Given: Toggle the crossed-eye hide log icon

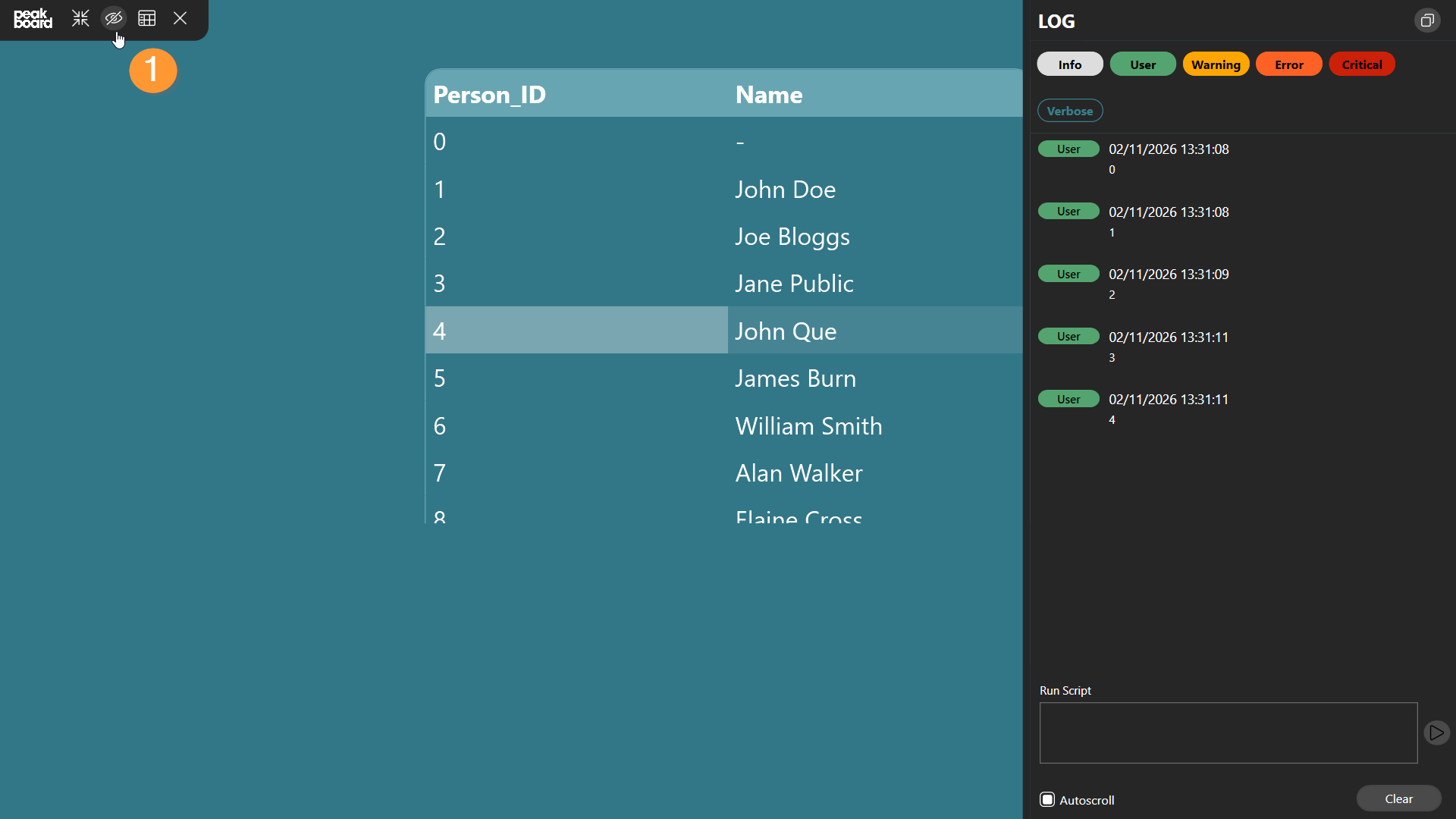Looking at the screenshot, I should [114, 18].
